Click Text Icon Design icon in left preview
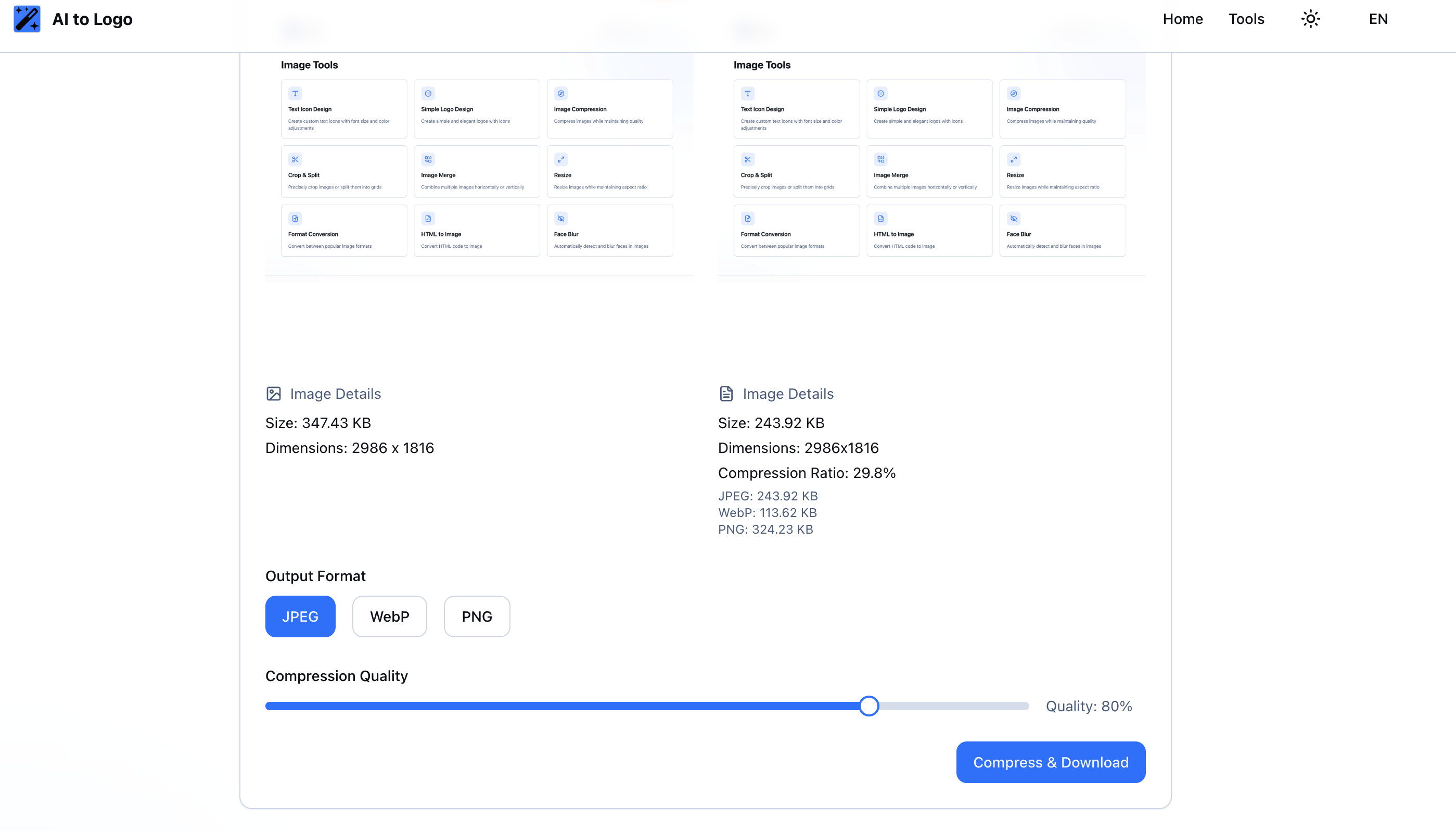Image resolution: width=1456 pixels, height=831 pixels. (295, 94)
